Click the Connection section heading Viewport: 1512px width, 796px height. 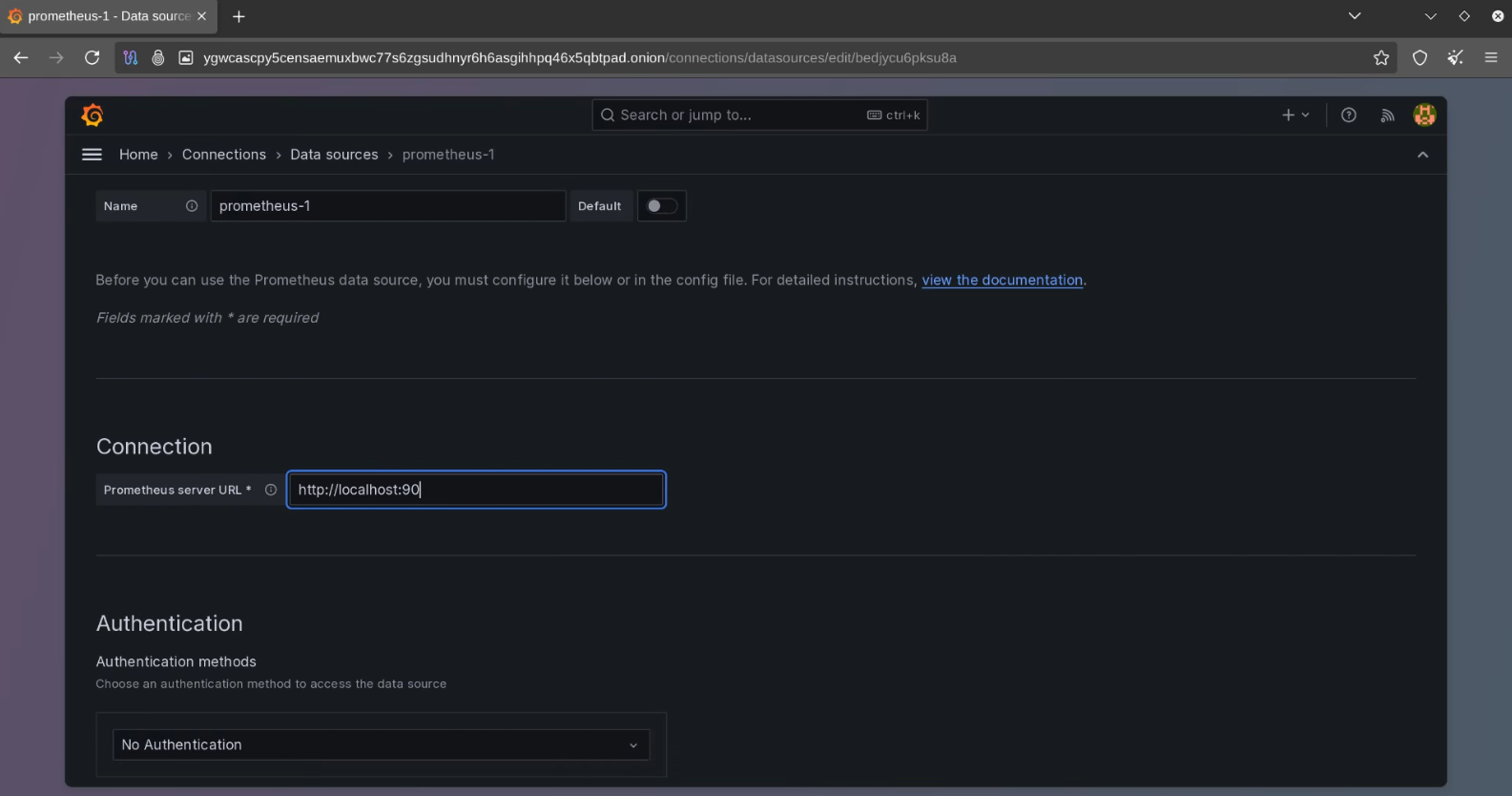(155, 447)
